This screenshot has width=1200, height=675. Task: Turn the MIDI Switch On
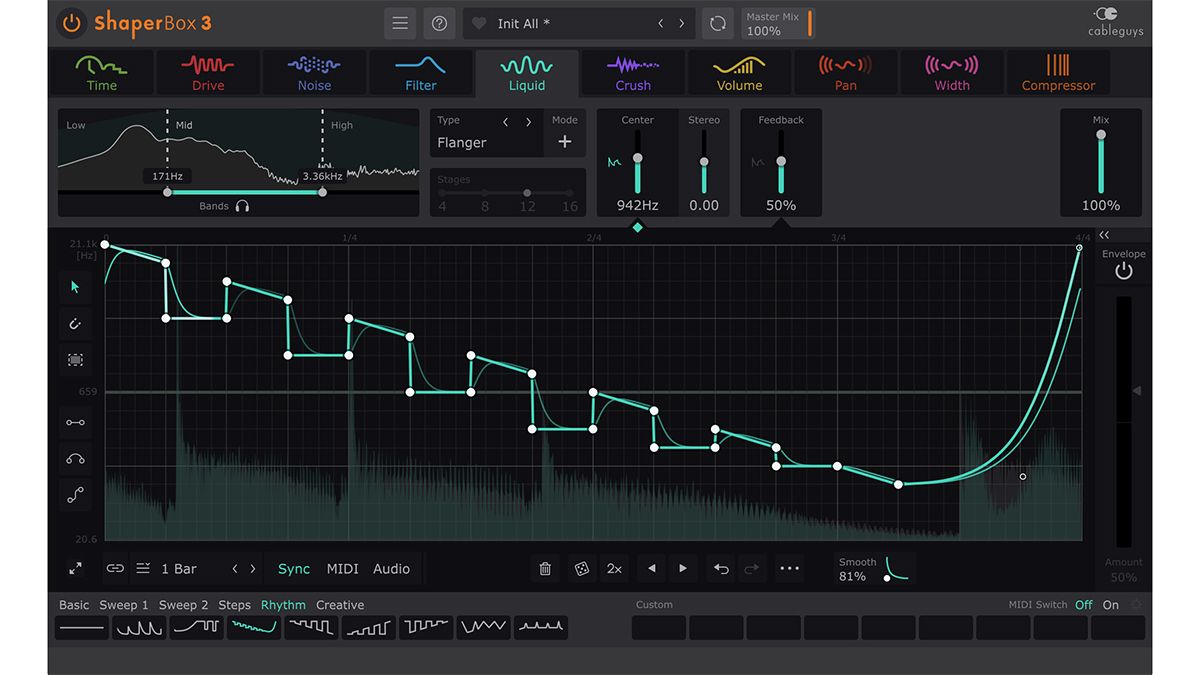pos(1110,605)
